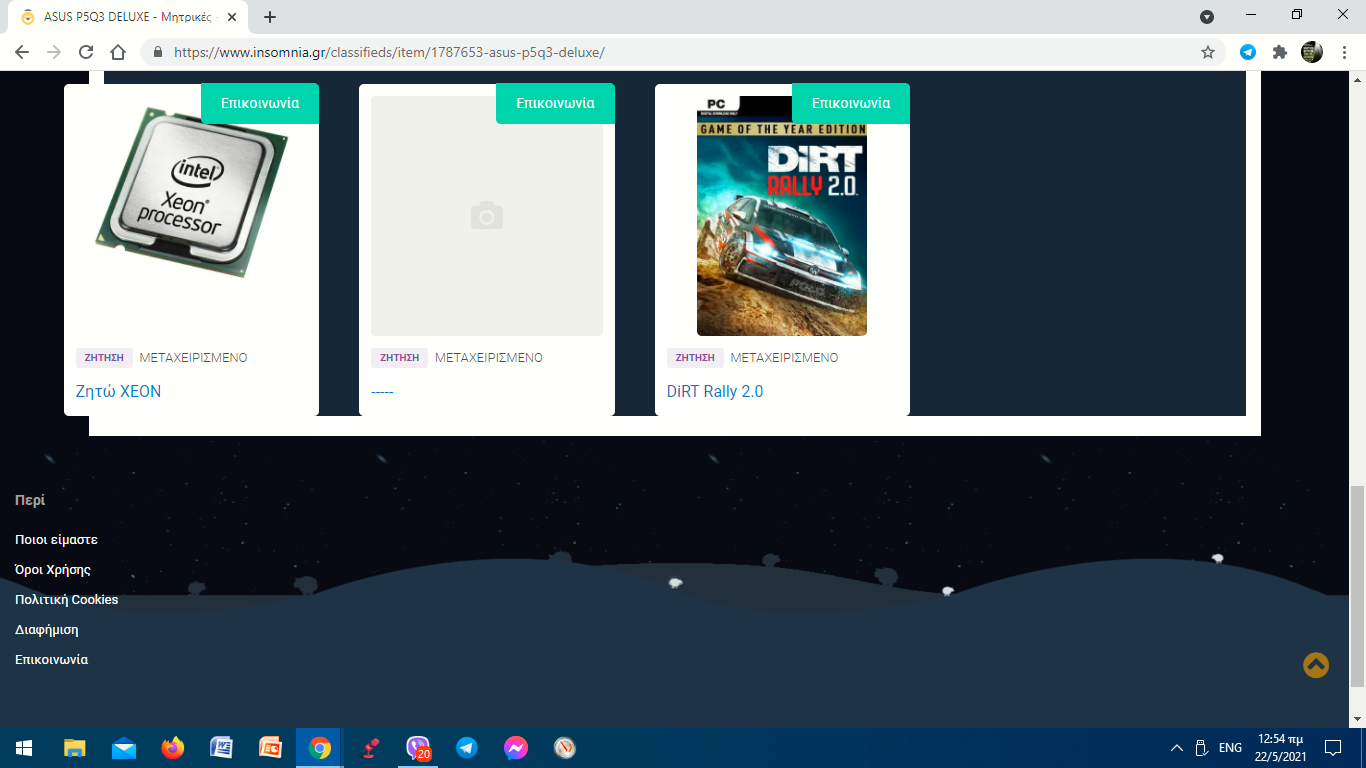Open File Explorer from the taskbar
1366x768 pixels.
[x=75, y=748]
